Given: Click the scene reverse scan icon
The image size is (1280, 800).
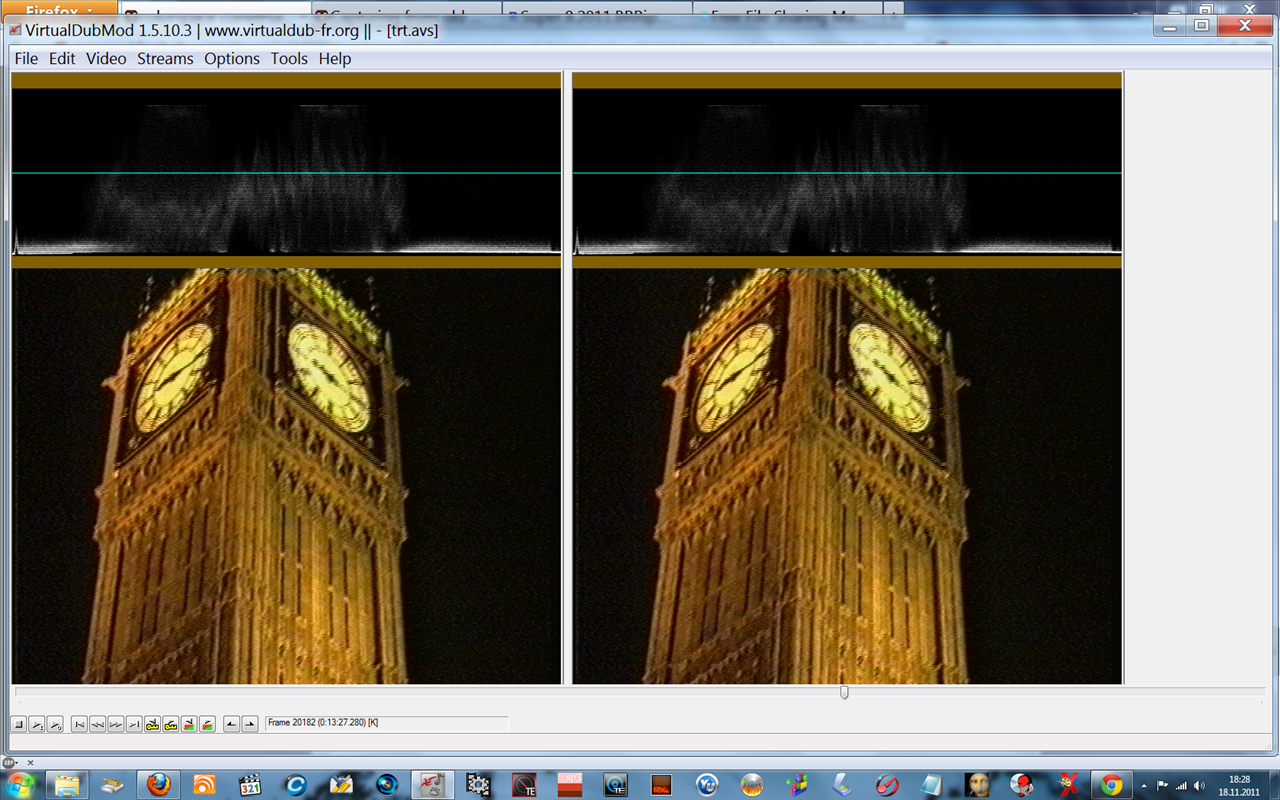Looking at the screenshot, I should click(x=188, y=724).
